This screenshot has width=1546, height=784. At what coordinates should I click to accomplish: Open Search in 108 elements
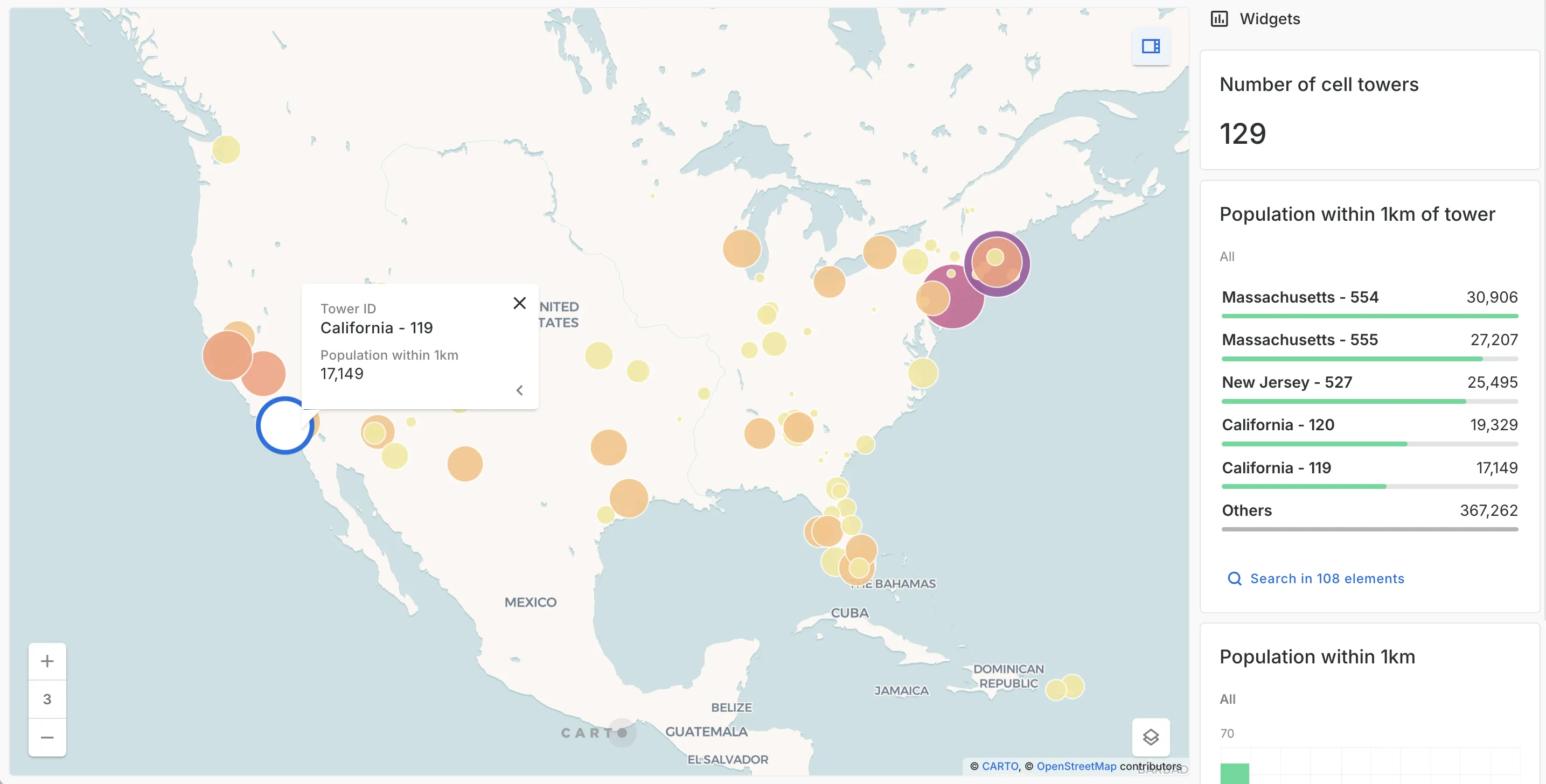click(1326, 578)
